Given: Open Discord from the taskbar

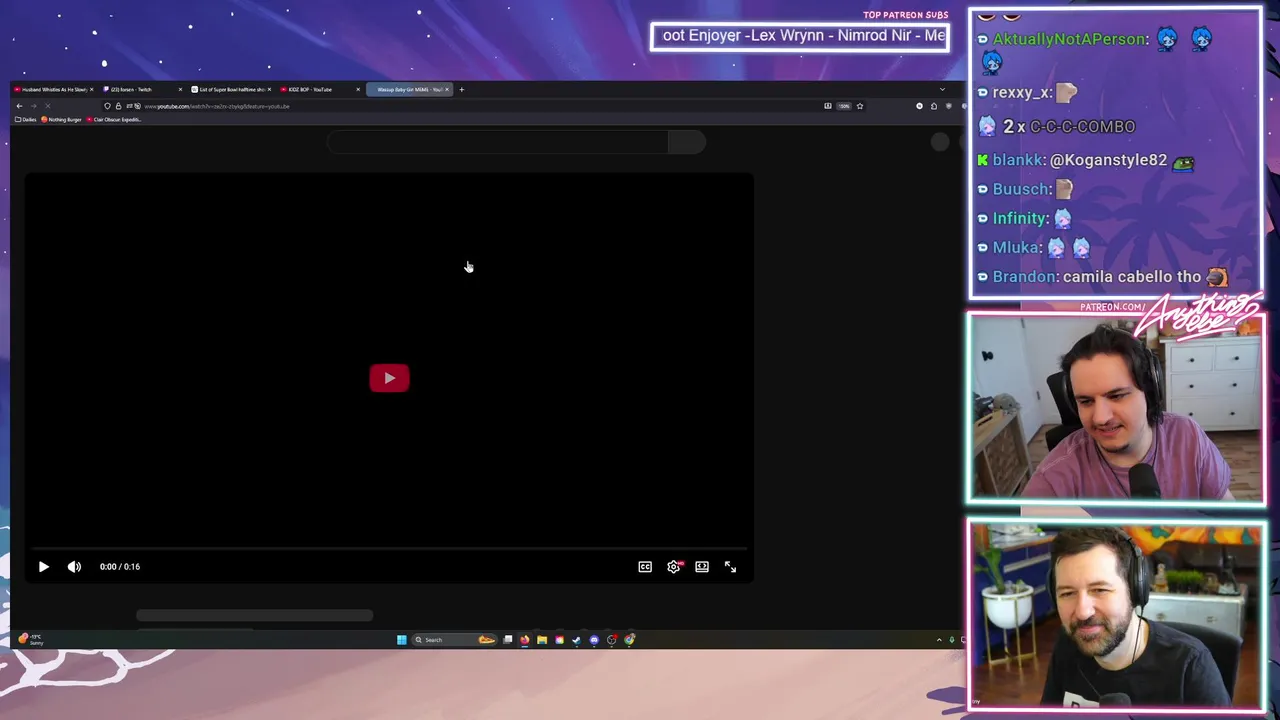Looking at the screenshot, I should tap(594, 640).
